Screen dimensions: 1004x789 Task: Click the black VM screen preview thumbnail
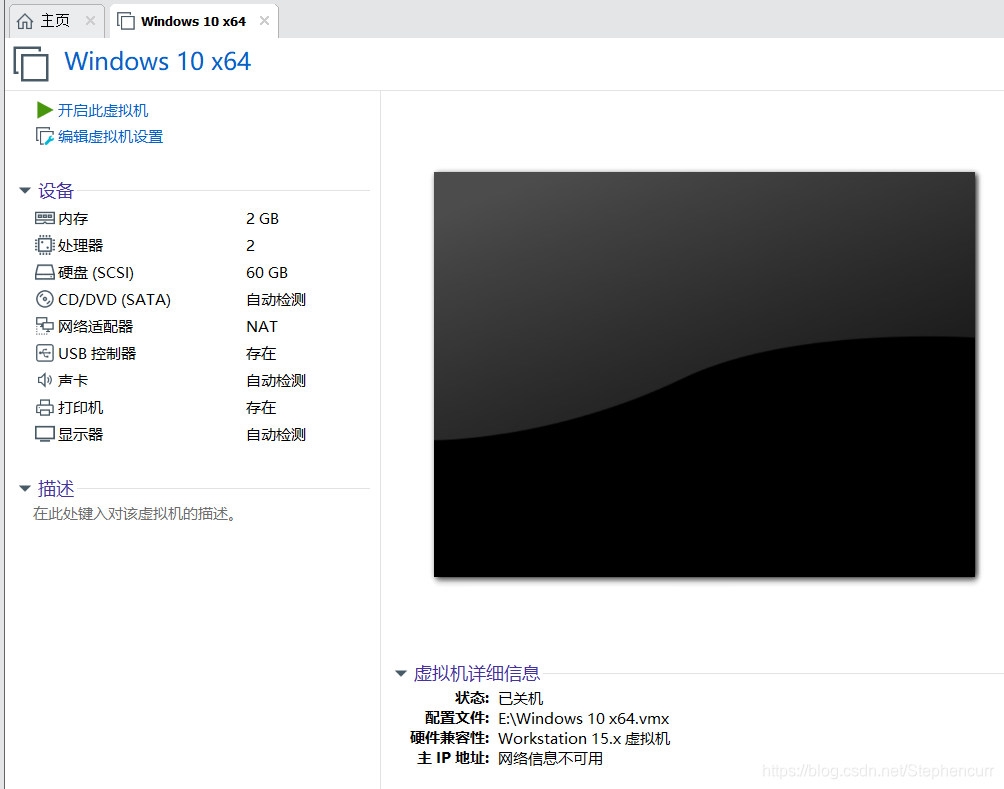click(704, 374)
